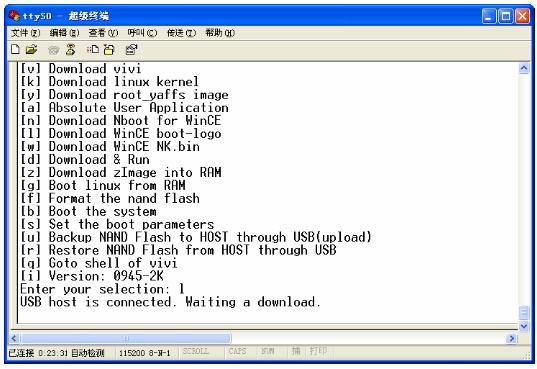
Task: Open the 文件 (File) menu
Action: click(x=26, y=33)
